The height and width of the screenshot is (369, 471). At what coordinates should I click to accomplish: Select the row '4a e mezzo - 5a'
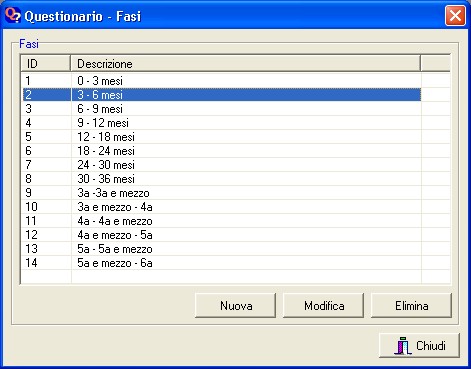(x=222, y=235)
